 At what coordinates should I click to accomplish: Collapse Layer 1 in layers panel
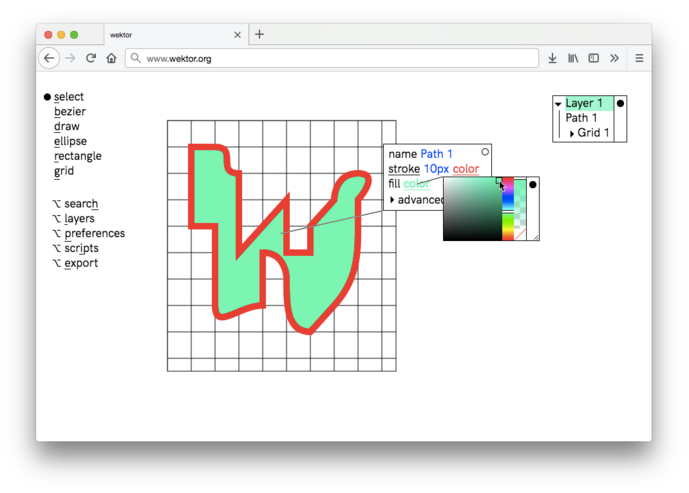(558, 104)
